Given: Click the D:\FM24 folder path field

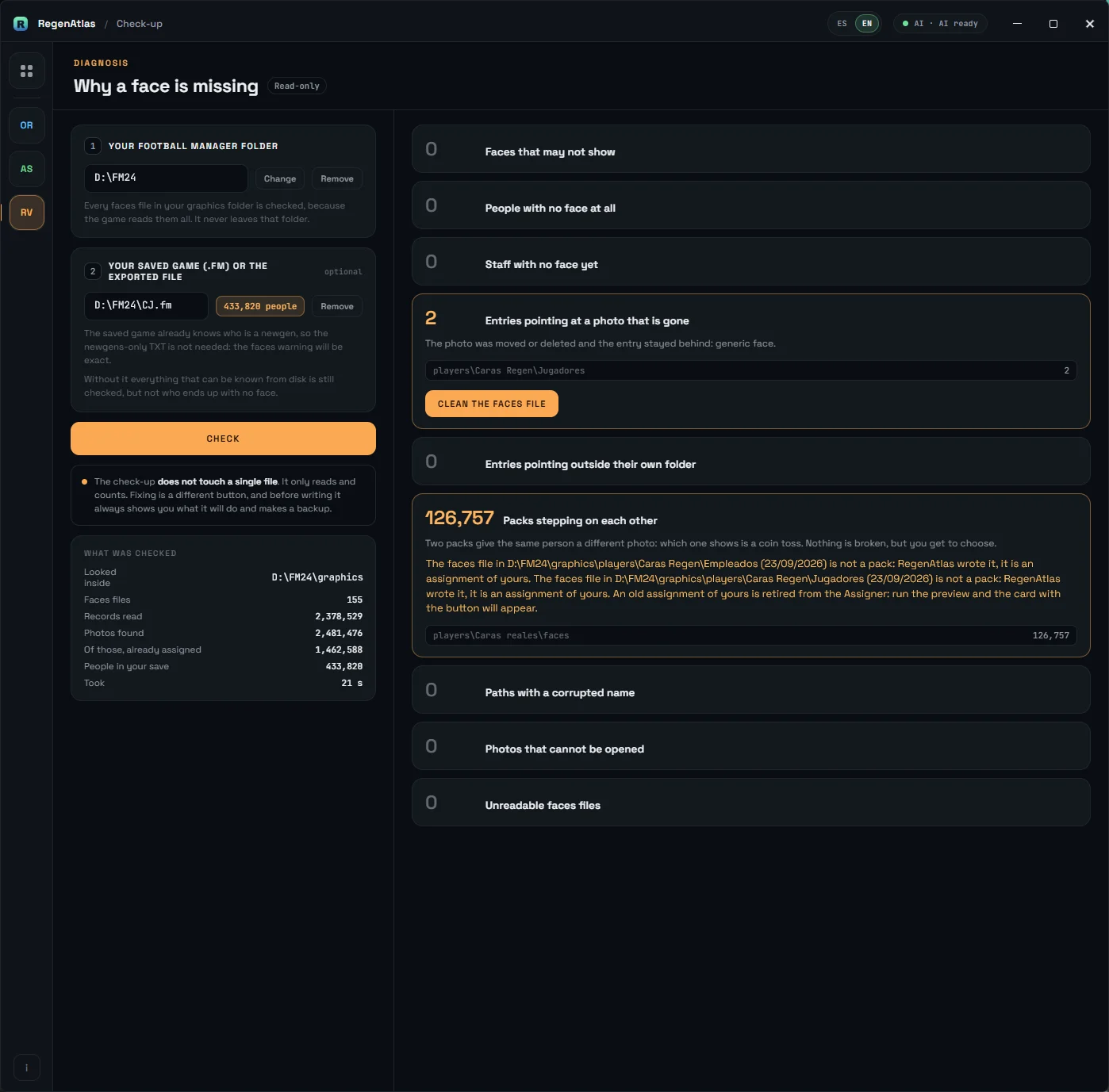Looking at the screenshot, I should click(166, 178).
